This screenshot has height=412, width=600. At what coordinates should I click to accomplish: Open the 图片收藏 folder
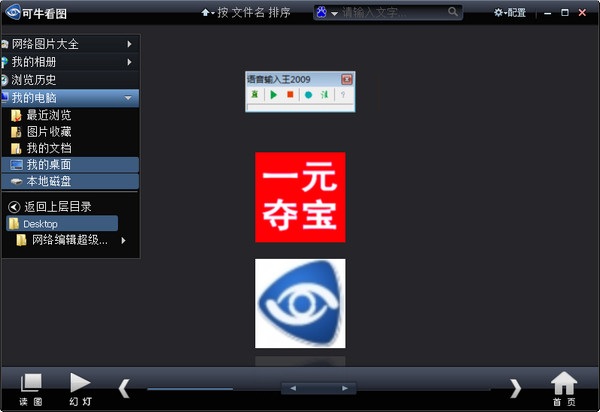pyautogui.click(x=70, y=132)
